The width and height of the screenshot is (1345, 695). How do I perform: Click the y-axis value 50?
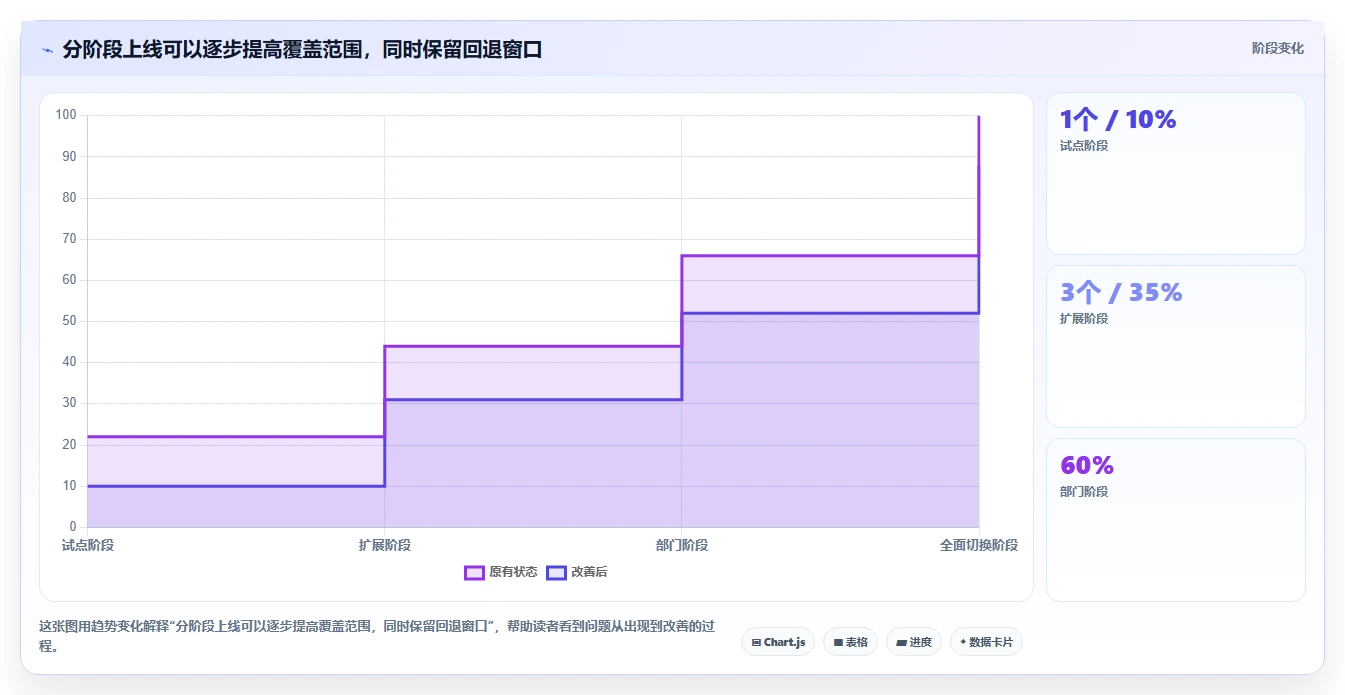(69, 321)
